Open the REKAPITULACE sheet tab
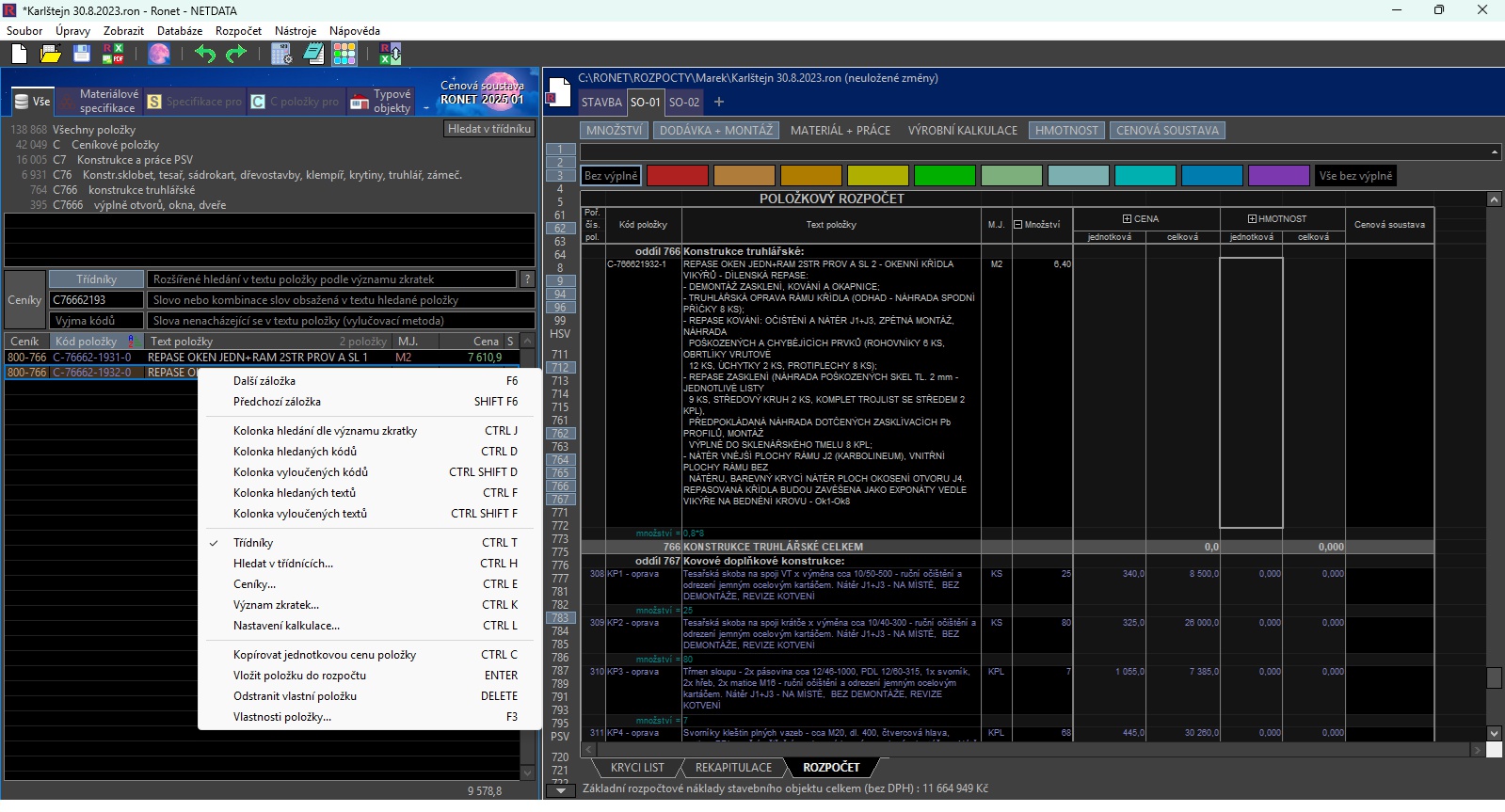The height and width of the screenshot is (812, 1505). click(733, 768)
